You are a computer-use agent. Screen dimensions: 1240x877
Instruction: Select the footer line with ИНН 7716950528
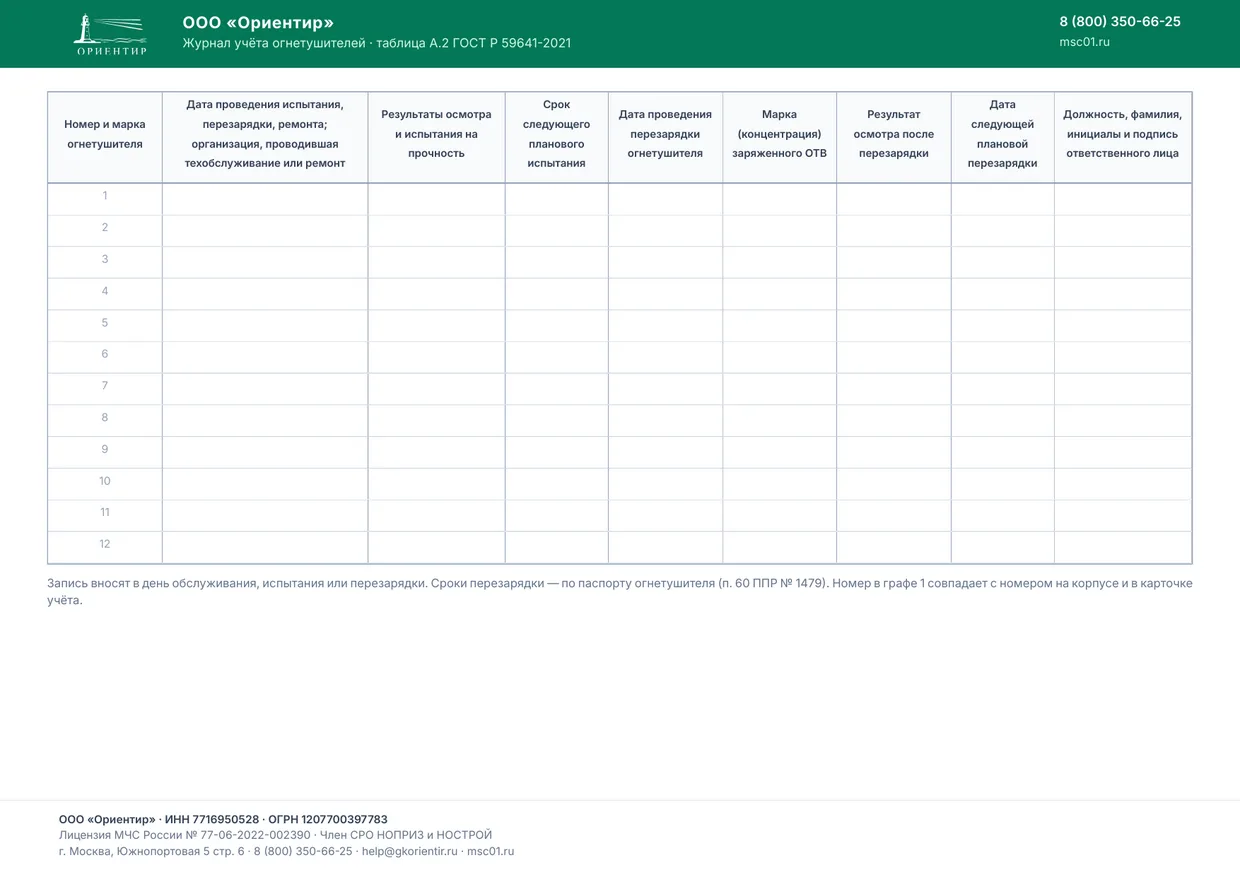click(223, 819)
